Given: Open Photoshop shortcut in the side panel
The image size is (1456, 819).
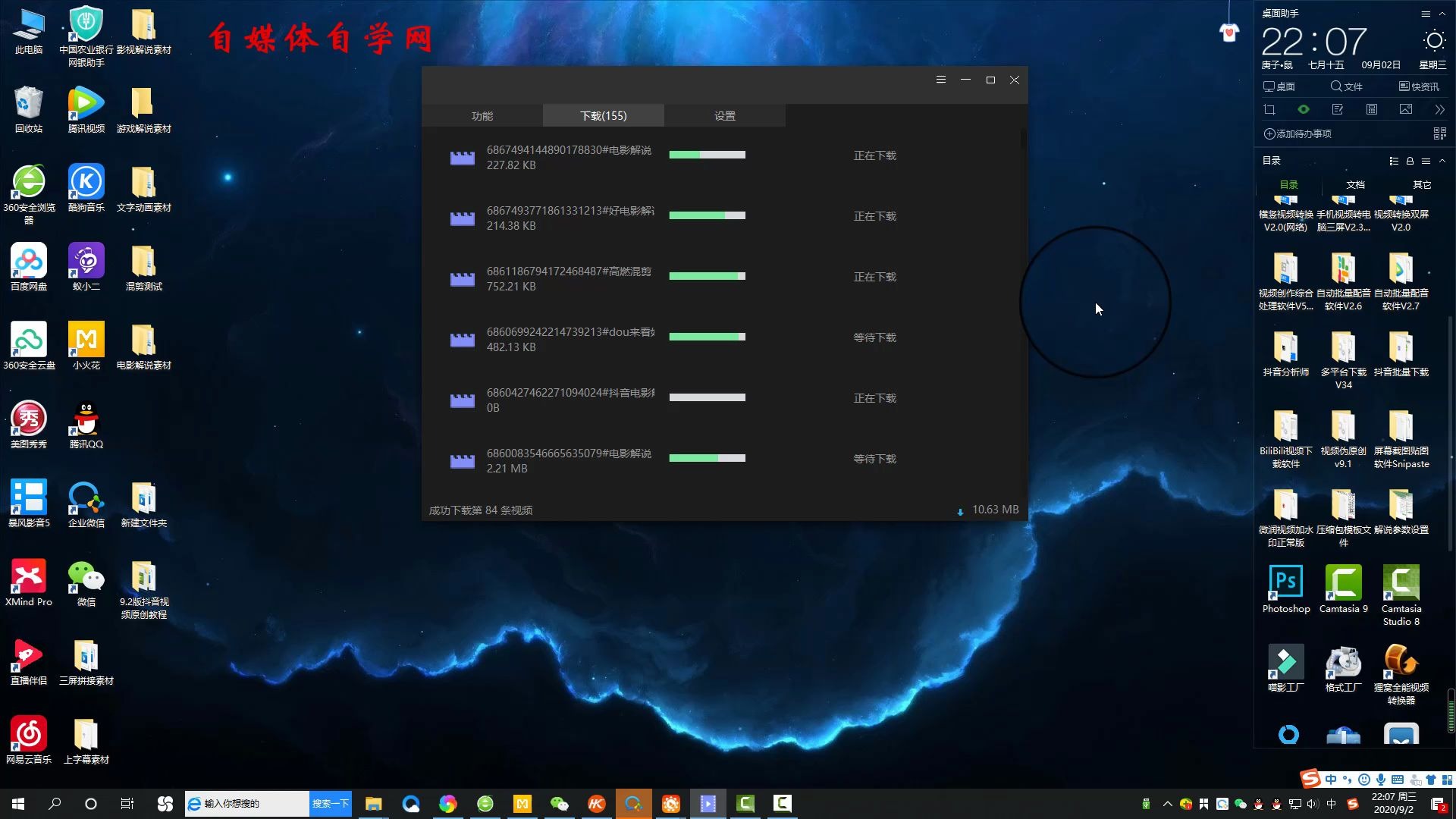Looking at the screenshot, I should click(1285, 582).
